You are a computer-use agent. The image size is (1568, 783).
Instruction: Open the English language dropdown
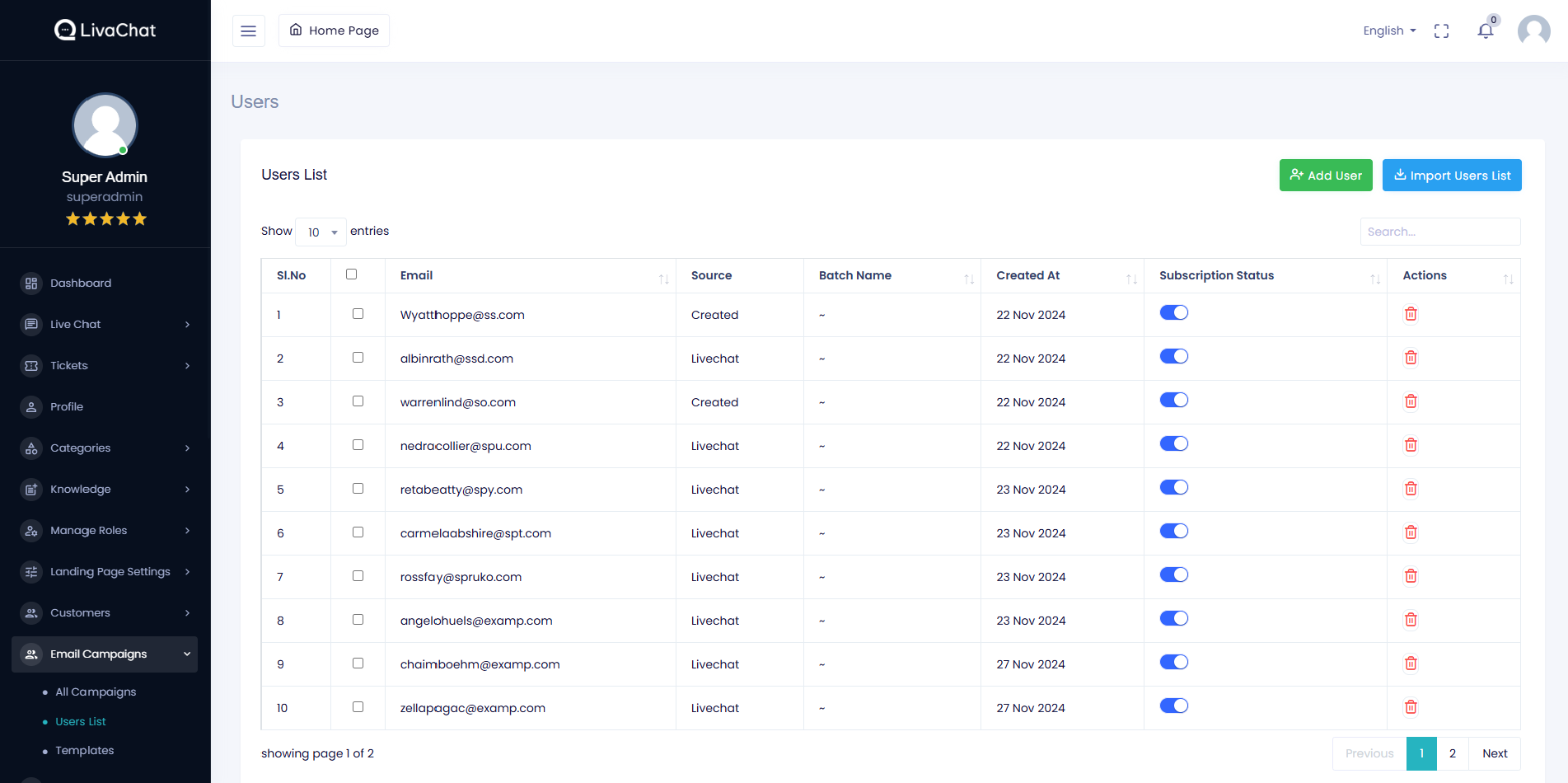coord(1389,31)
